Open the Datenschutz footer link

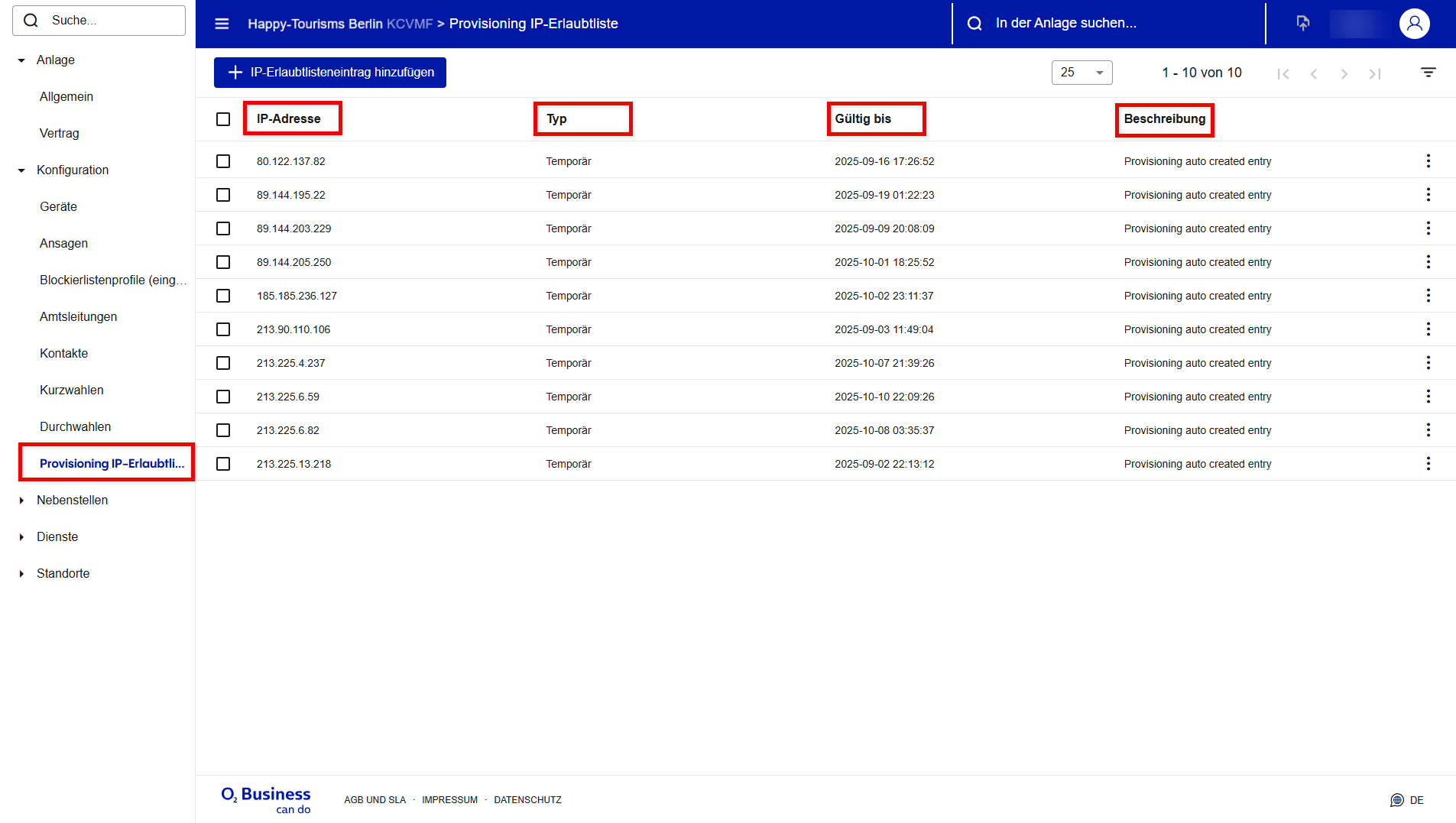click(x=527, y=800)
